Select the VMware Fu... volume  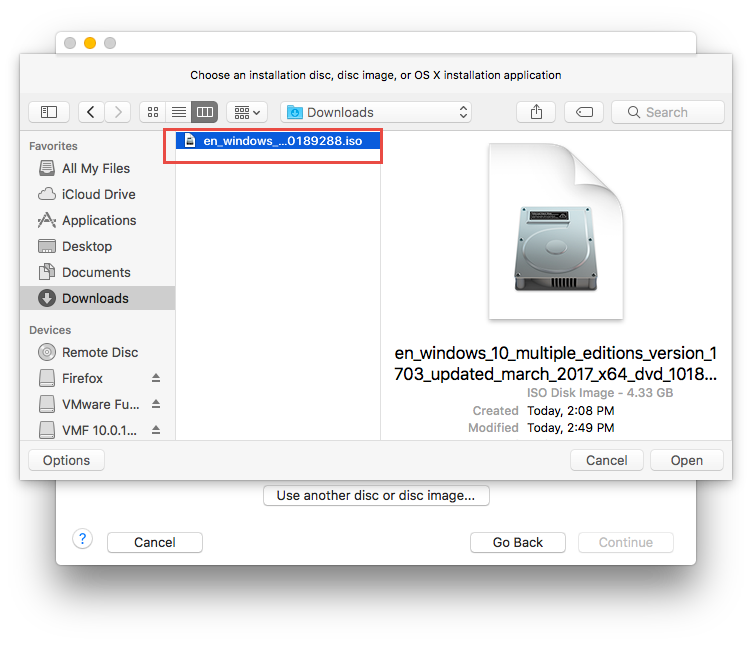pyautogui.click(x=89, y=404)
